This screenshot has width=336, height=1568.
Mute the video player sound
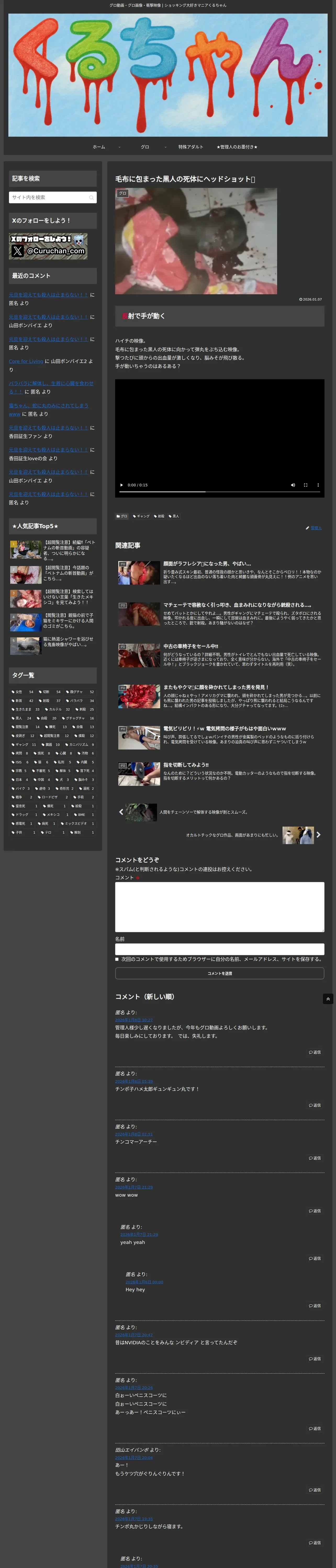tap(293, 485)
